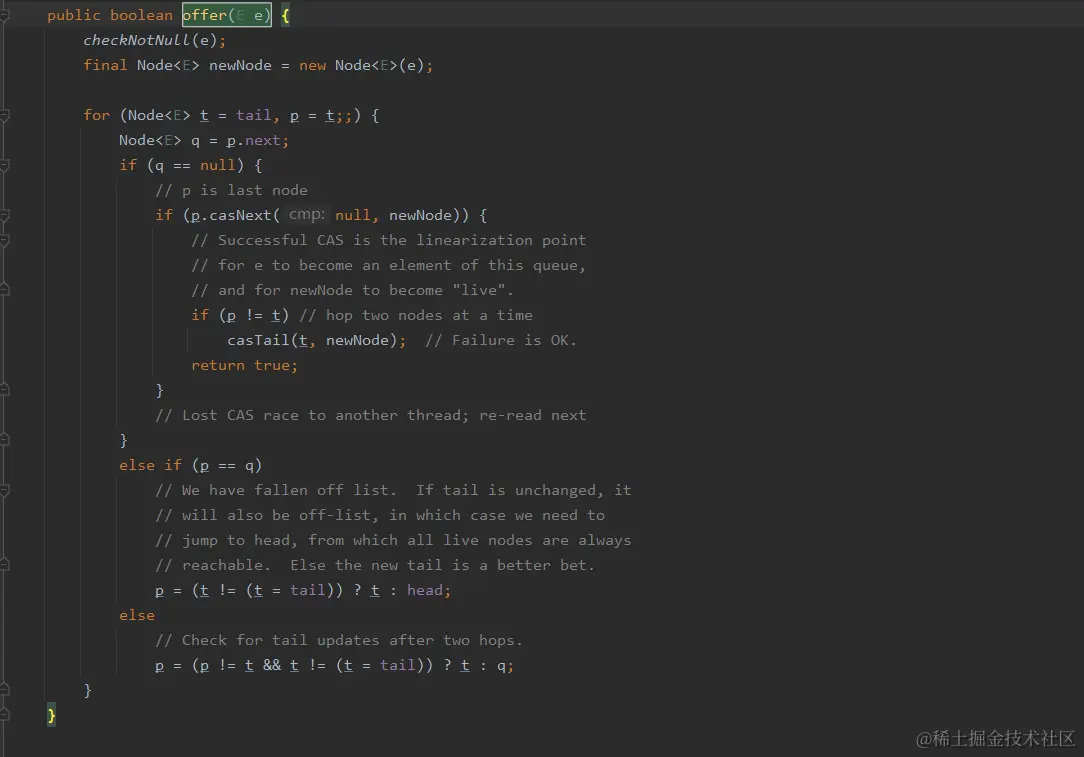Viewport: 1084px width, 757px height.
Task: Click the 'public' keyword in the method signature
Action: pyautogui.click(x=73, y=15)
